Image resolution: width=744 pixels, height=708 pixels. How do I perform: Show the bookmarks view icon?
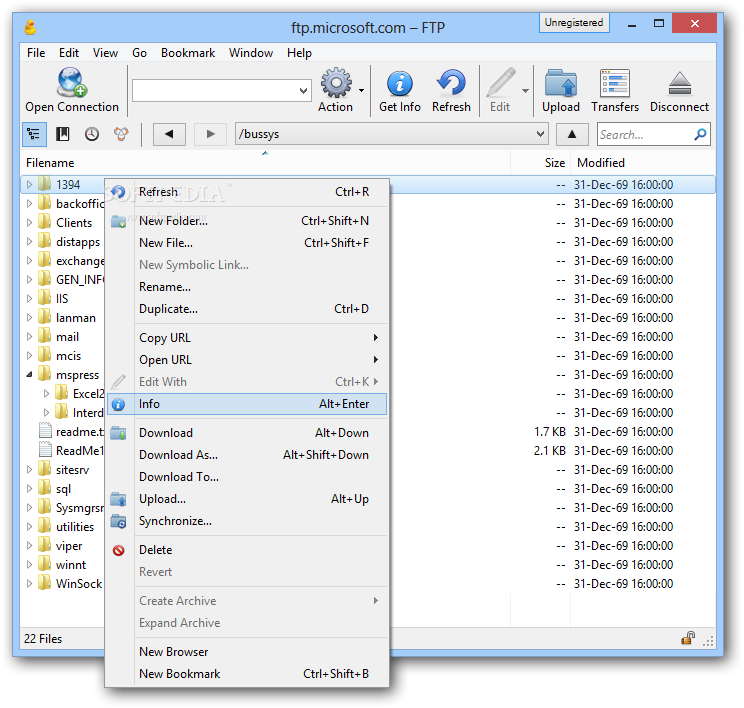(63, 134)
